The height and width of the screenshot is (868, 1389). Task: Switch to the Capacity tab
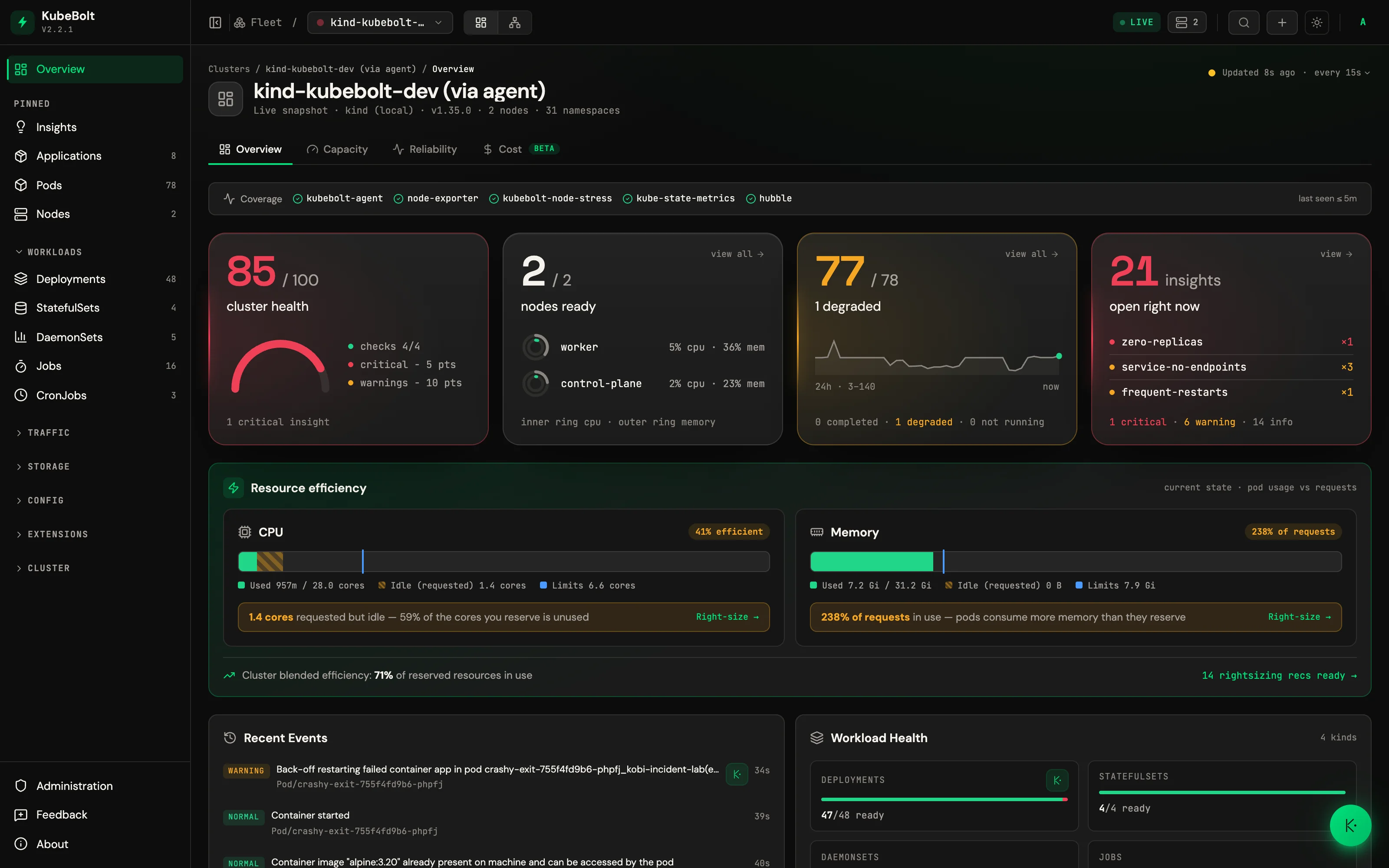click(337, 149)
